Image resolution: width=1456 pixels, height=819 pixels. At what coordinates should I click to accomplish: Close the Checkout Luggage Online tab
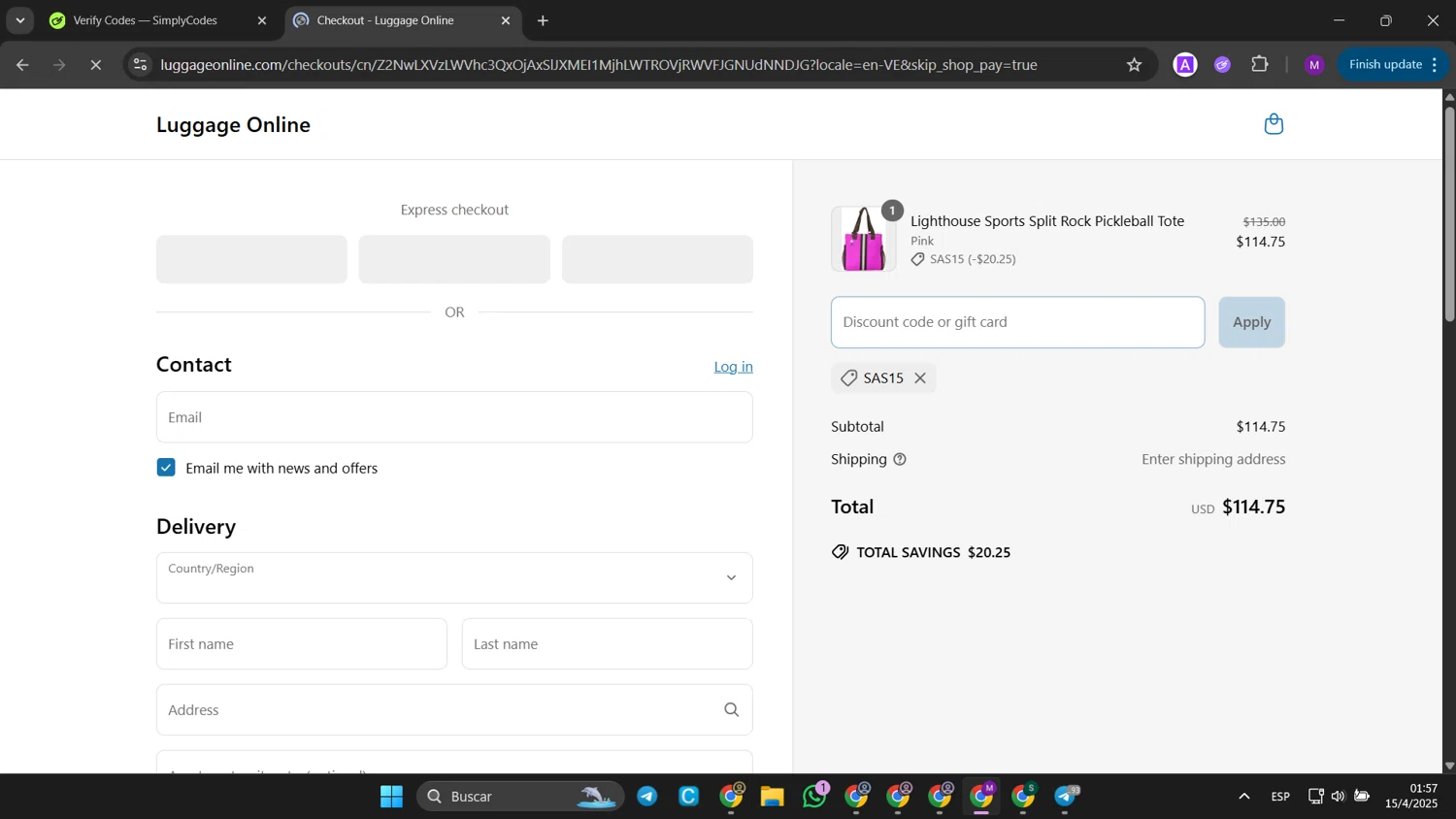(506, 20)
